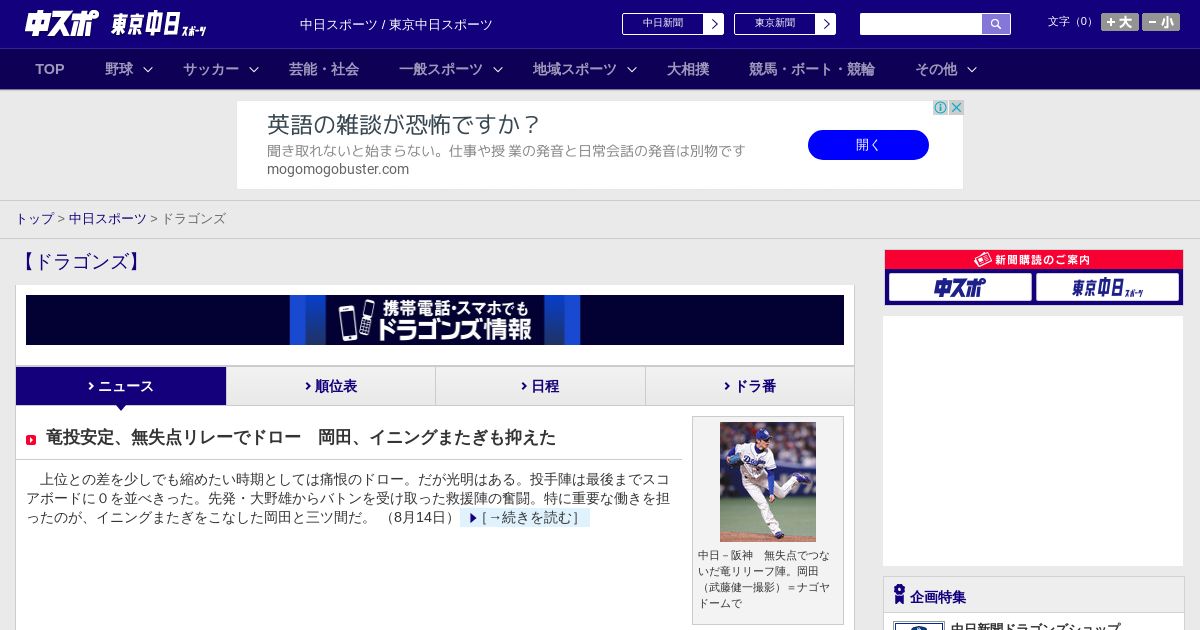This screenshot has height=630, width=1200.
Task: Click the arrow beside 東京新聞
Action: point(826,24)
